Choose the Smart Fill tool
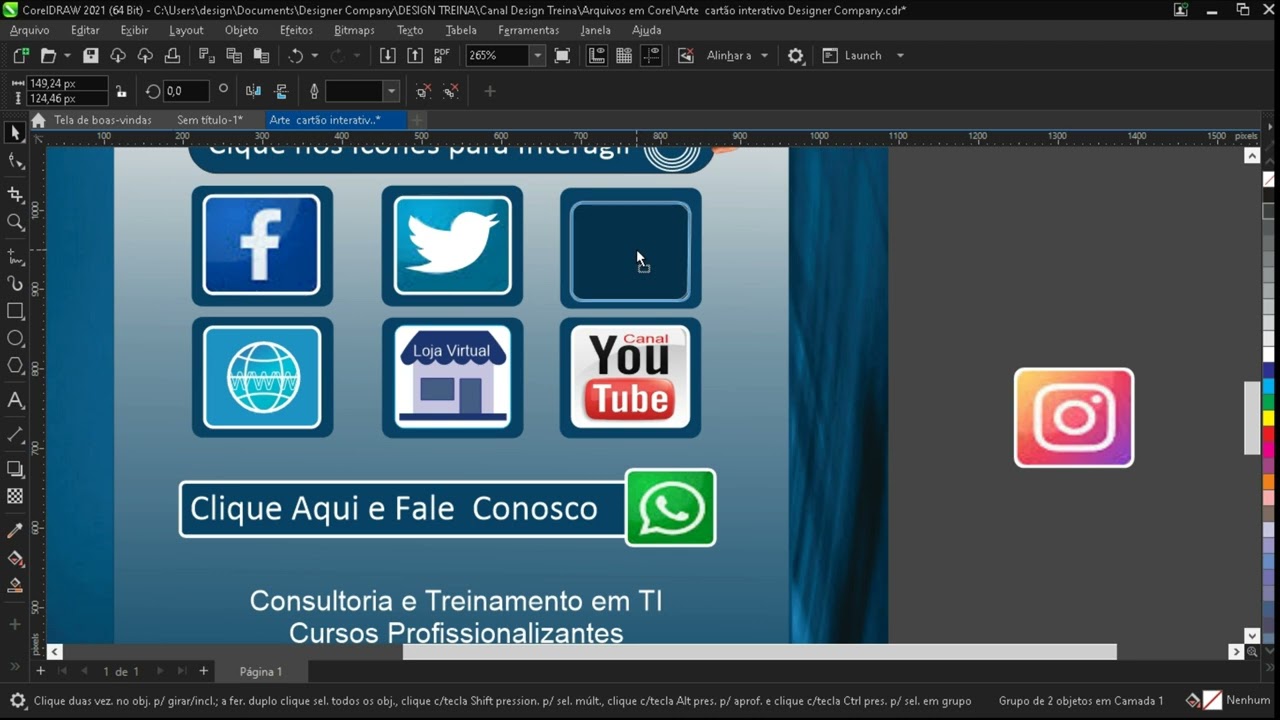Viewport: 1280px width, 720px height. click(x=15, y=585)
